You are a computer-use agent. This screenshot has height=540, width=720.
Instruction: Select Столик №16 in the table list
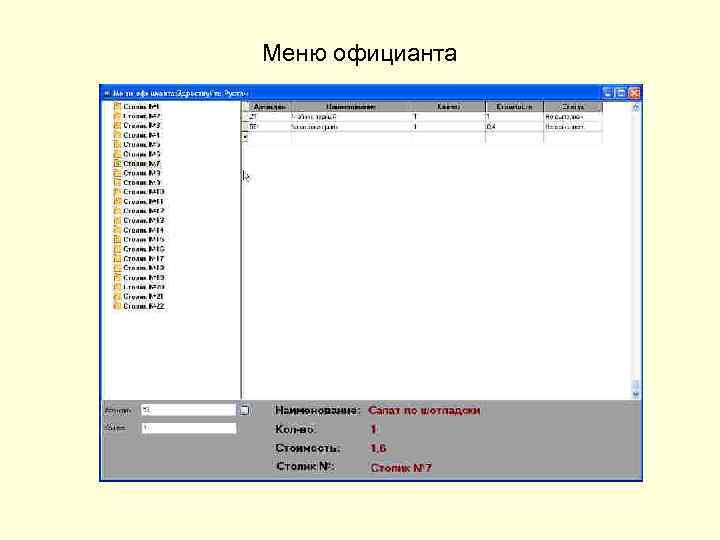pyautogui.click(x=144, y=249)
